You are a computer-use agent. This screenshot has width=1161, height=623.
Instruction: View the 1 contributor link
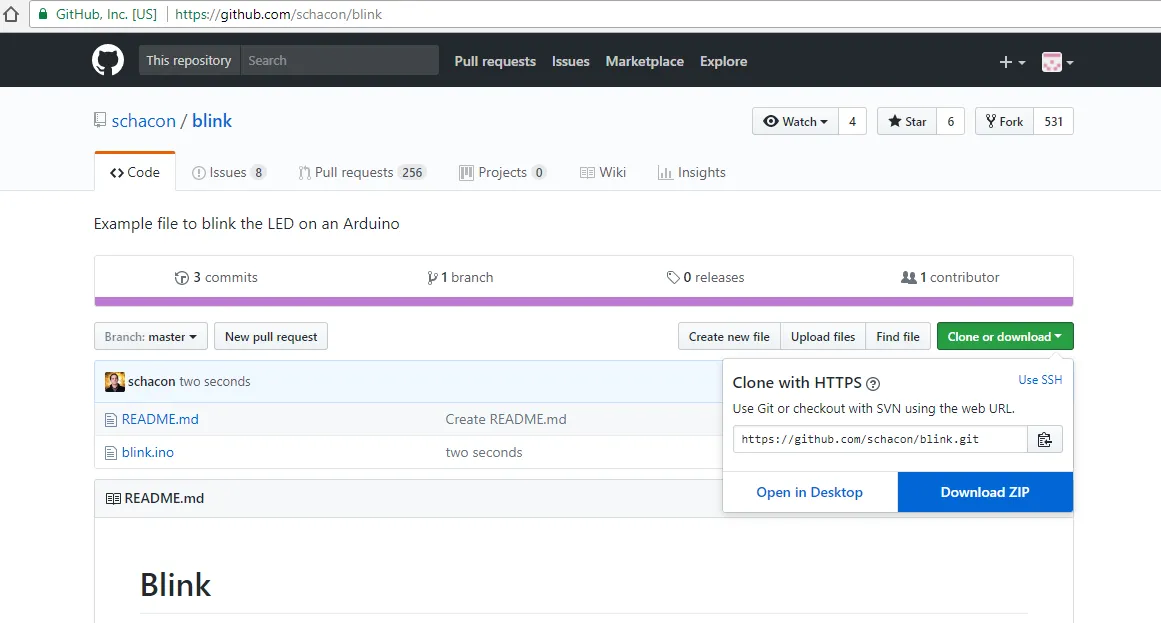pyautogui.click(x=950, y=277)
